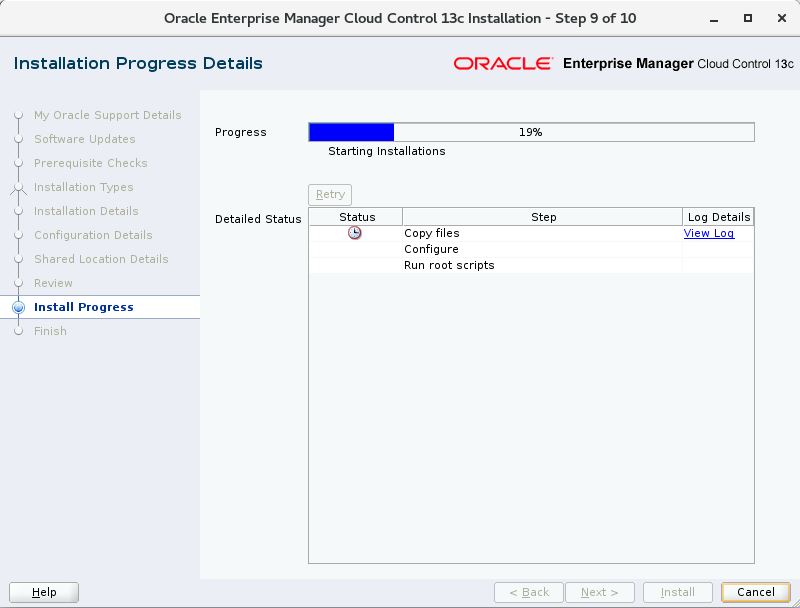Image resolution: width=800 pixels, height=608 pixels.
Task: Select the Install Progress step
Action: tap(84, 307)
